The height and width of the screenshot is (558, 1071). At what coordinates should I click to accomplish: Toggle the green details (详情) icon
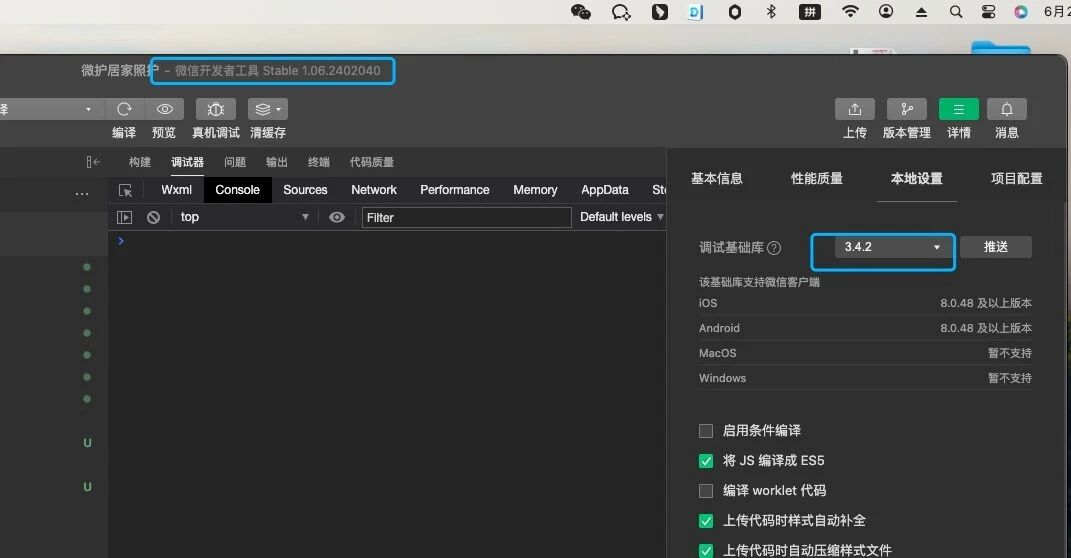tap(958, 109)
